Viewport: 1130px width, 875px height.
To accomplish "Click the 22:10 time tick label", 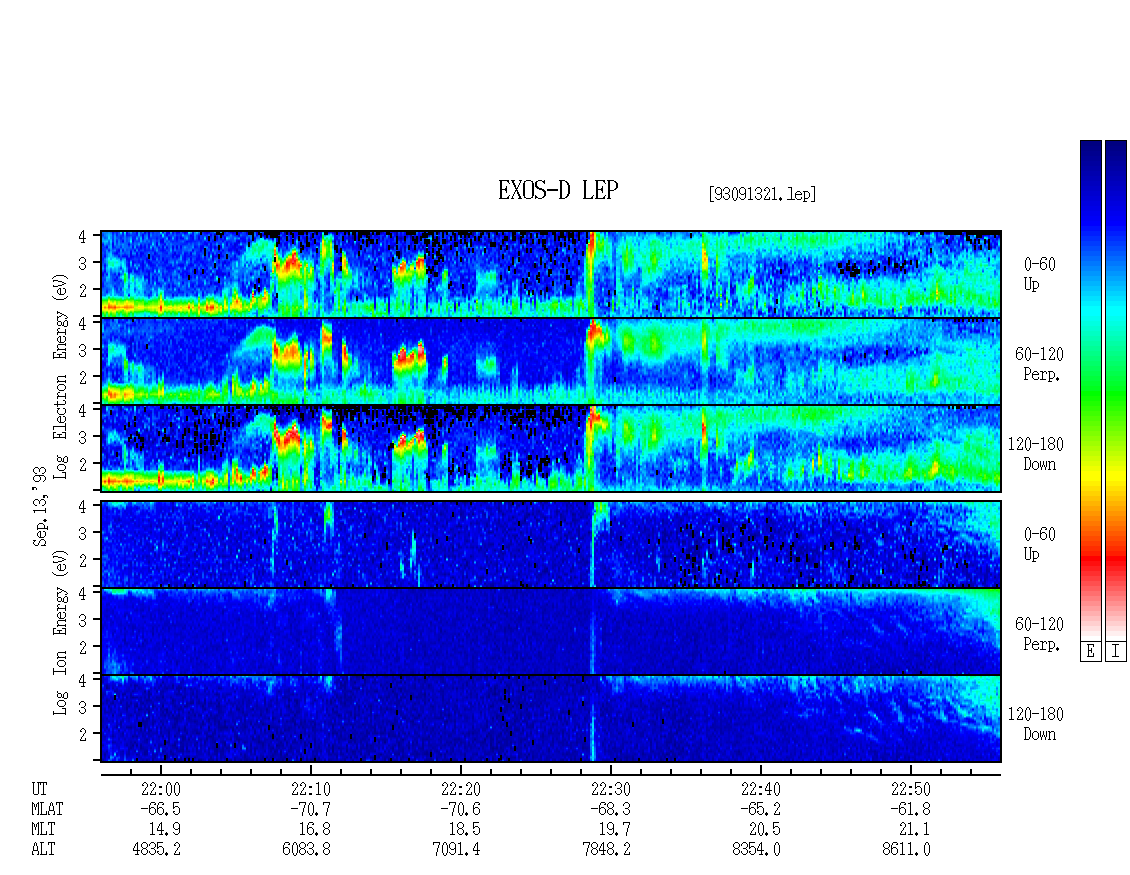I will tap(311, 789).
